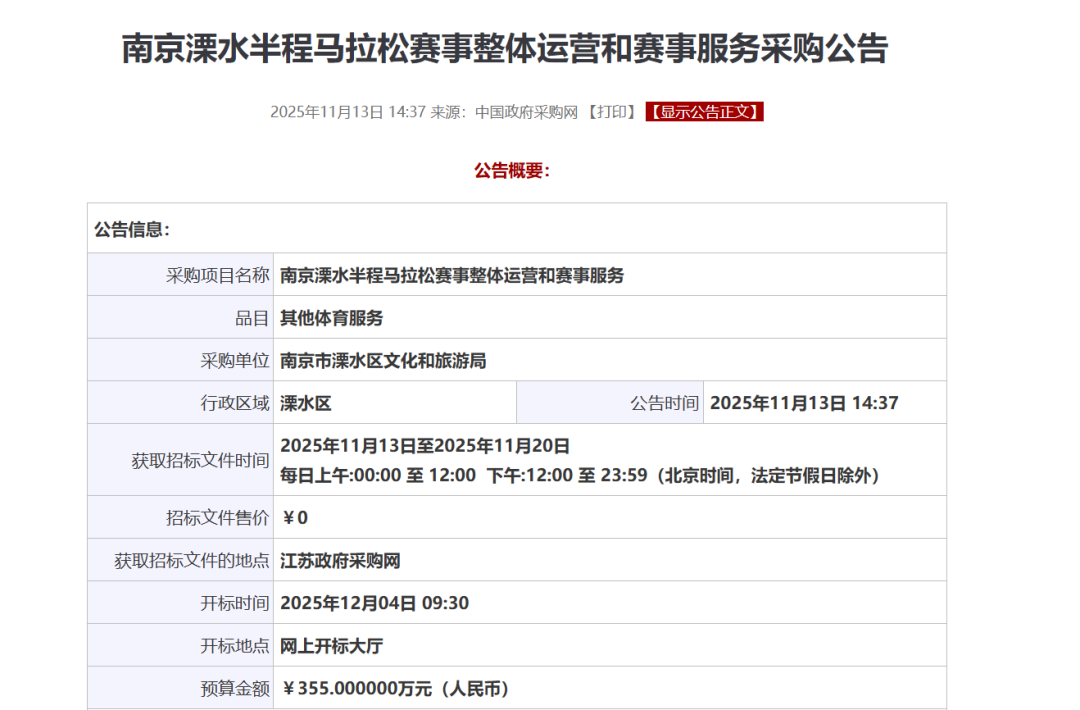Select the ¥0 tender document price
This screenshot has height=710, width=1080.
click(295, 518)
